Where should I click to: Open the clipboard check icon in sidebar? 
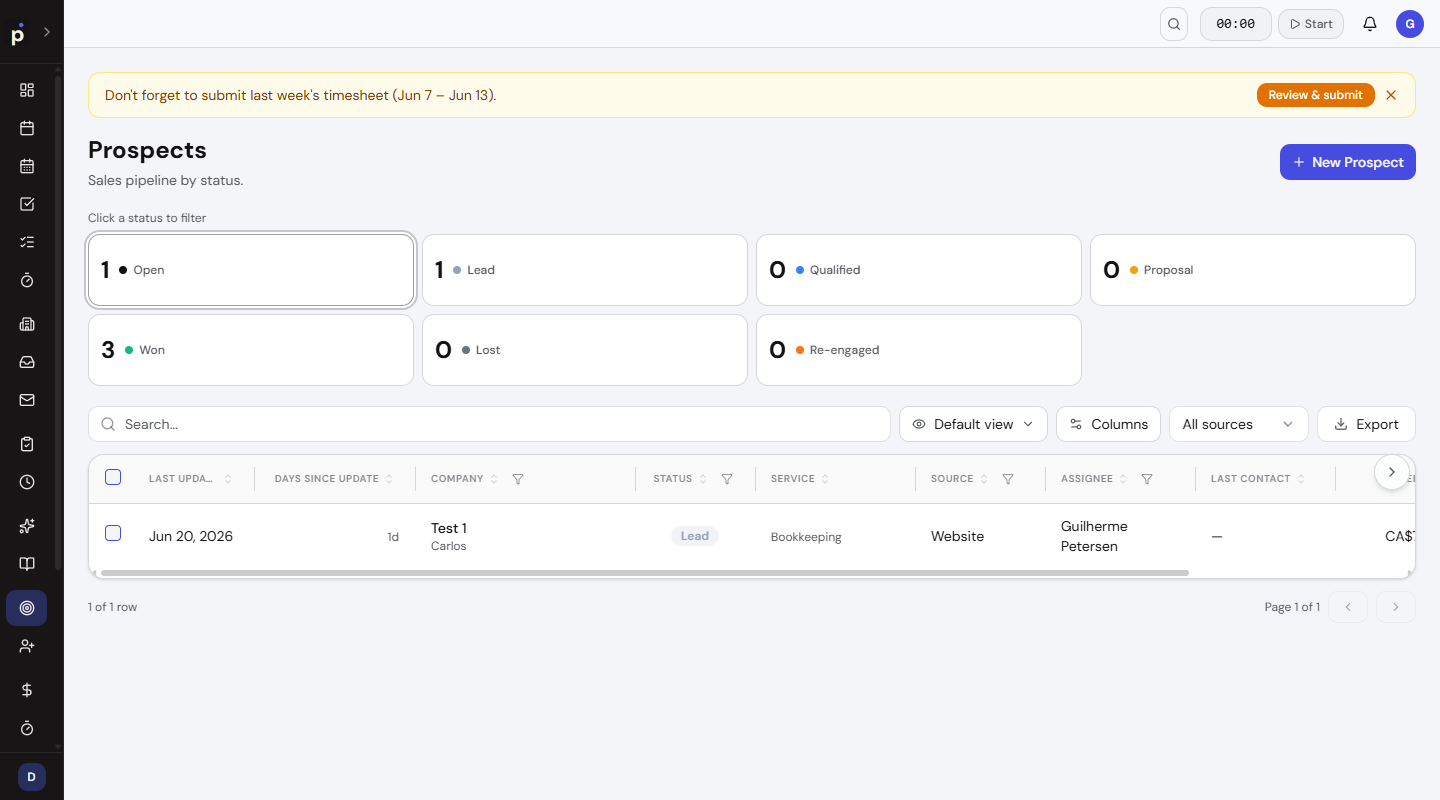(x=27, y=444)
